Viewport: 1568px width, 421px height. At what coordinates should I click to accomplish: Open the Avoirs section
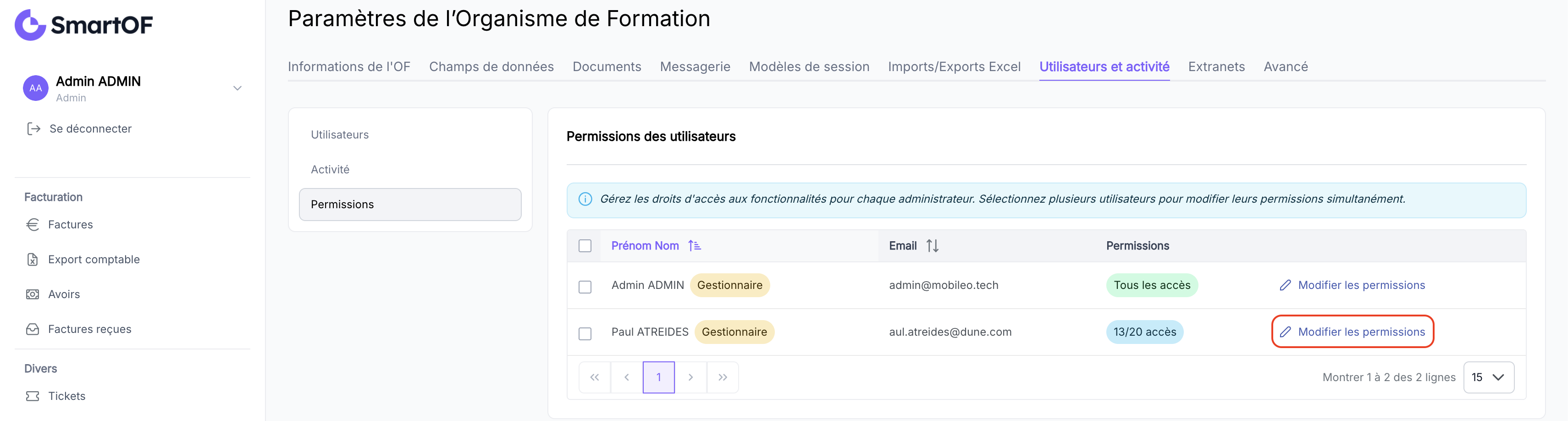(x=64, y=294)
